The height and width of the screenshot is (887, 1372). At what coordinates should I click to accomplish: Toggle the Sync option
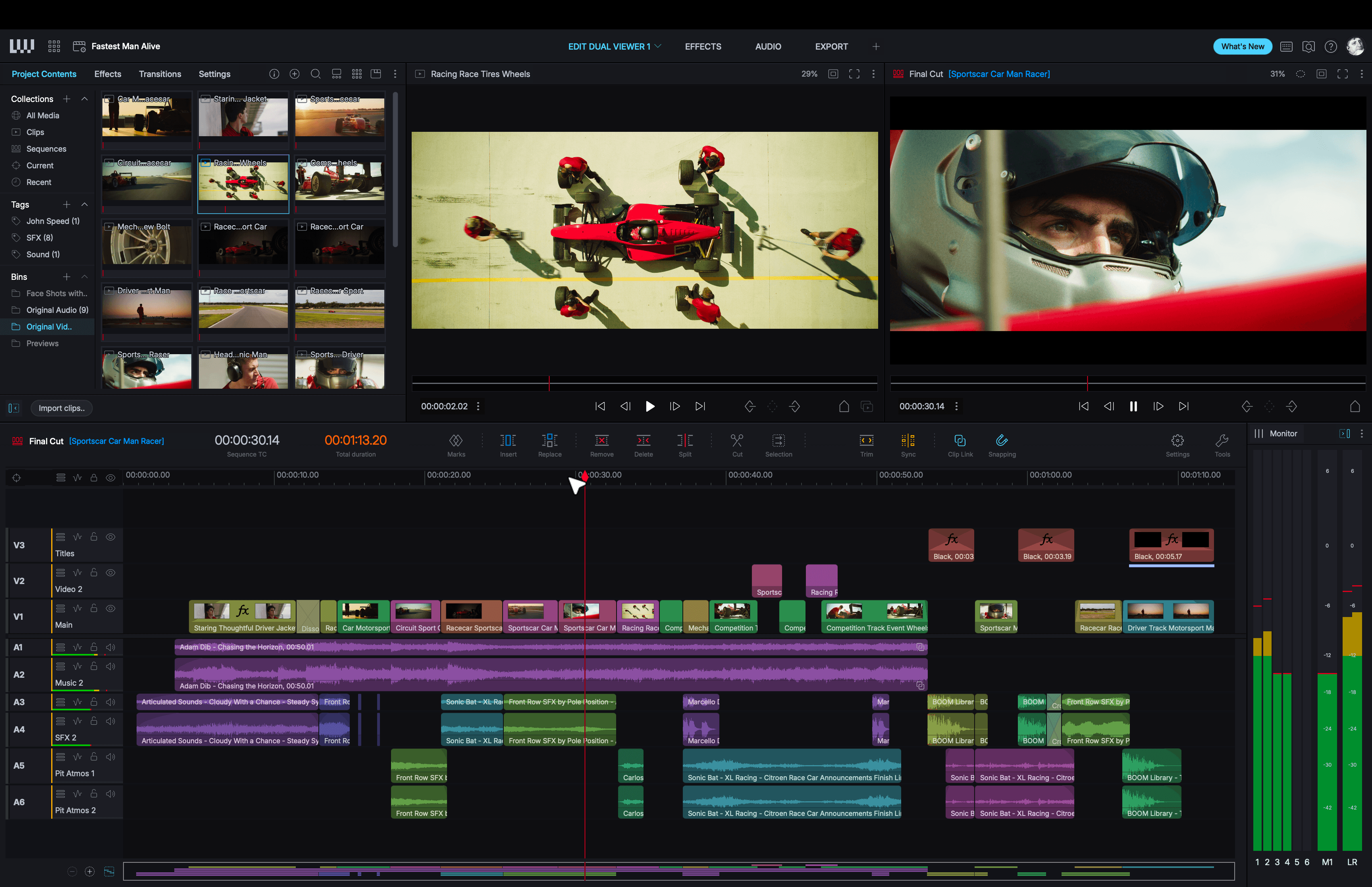point(908,445)
